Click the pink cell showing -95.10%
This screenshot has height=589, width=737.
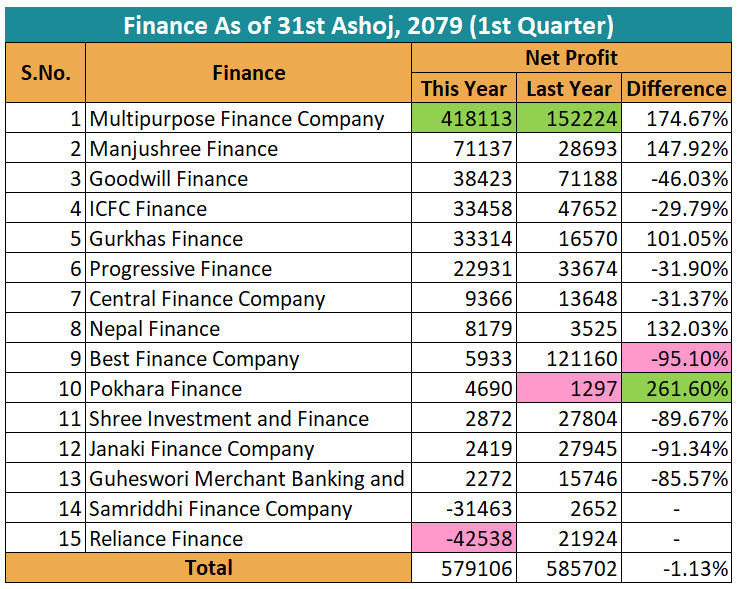[676, 359]
